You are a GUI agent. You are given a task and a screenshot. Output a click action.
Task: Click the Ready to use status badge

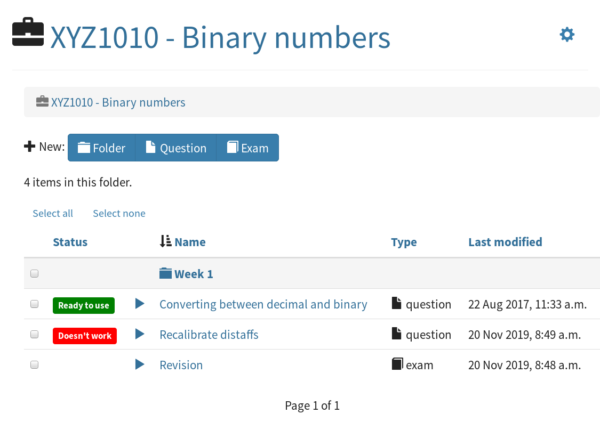tap(84, 305)
